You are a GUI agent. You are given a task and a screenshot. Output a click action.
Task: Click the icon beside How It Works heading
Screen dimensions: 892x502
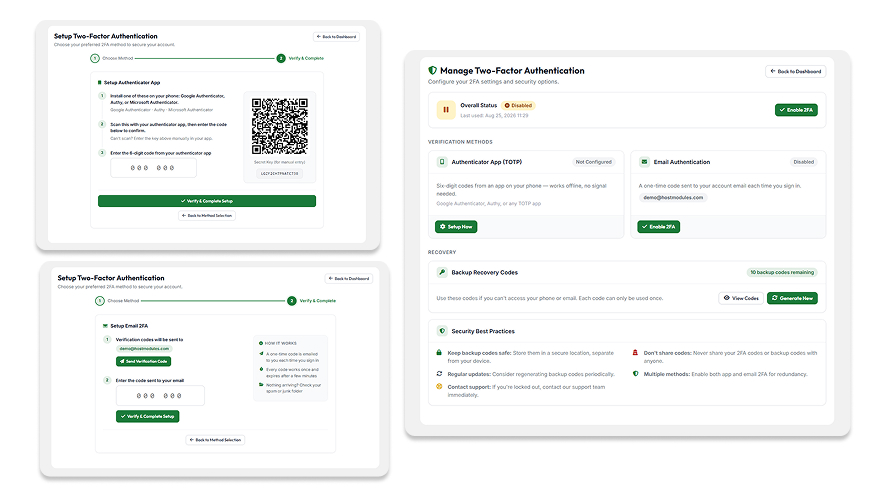tap(261, 343)
